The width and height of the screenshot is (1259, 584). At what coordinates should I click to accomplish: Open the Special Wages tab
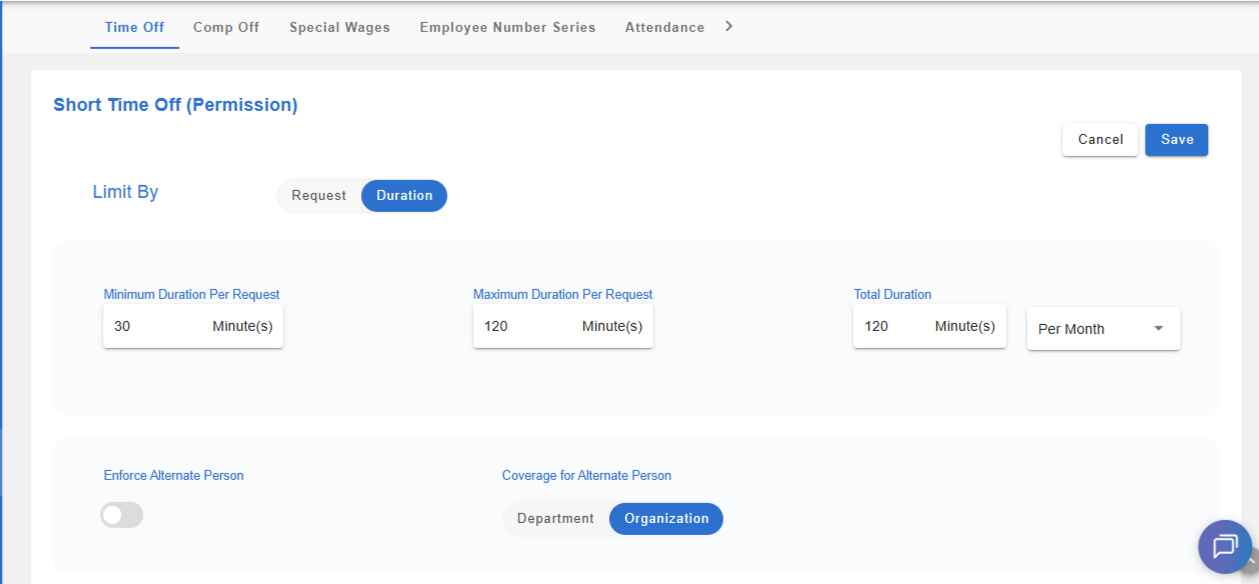click(x=340, y=27)
